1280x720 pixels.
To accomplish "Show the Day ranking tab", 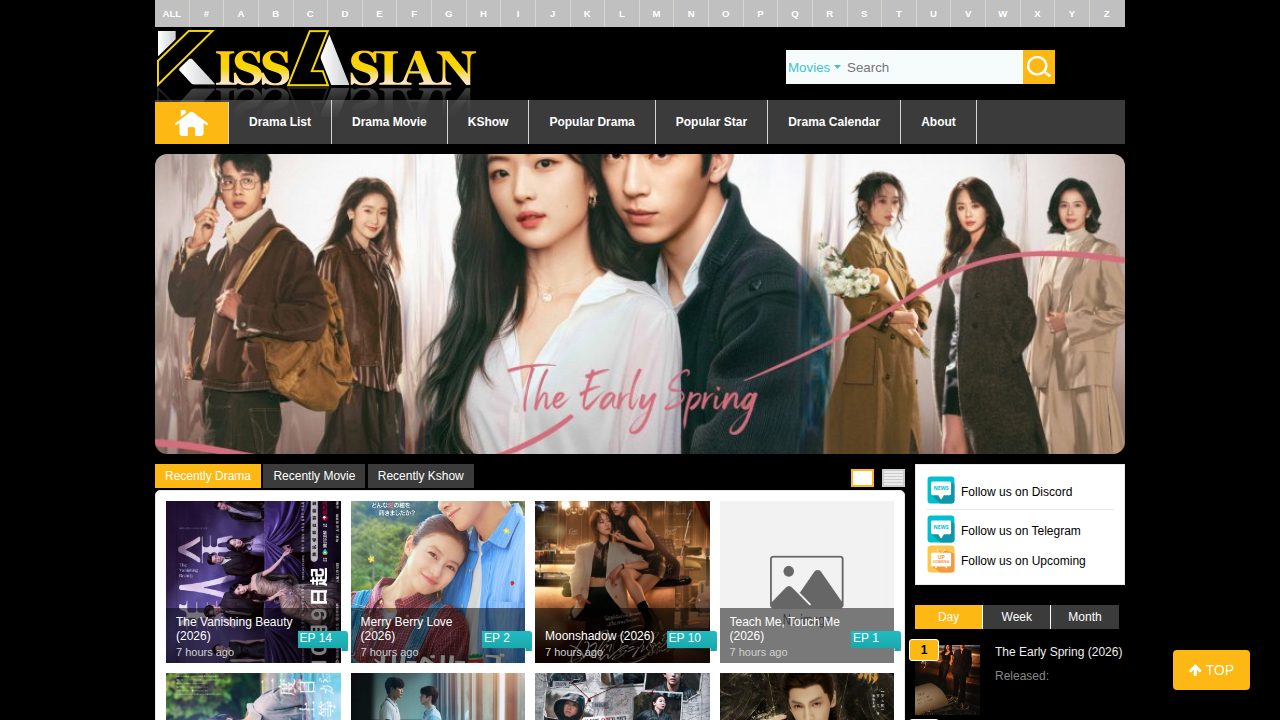I will coord(948,617).
